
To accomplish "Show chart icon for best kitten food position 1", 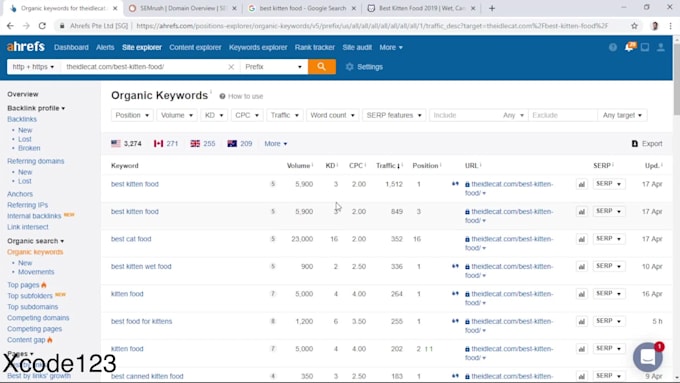I will (x=582, y=184).
